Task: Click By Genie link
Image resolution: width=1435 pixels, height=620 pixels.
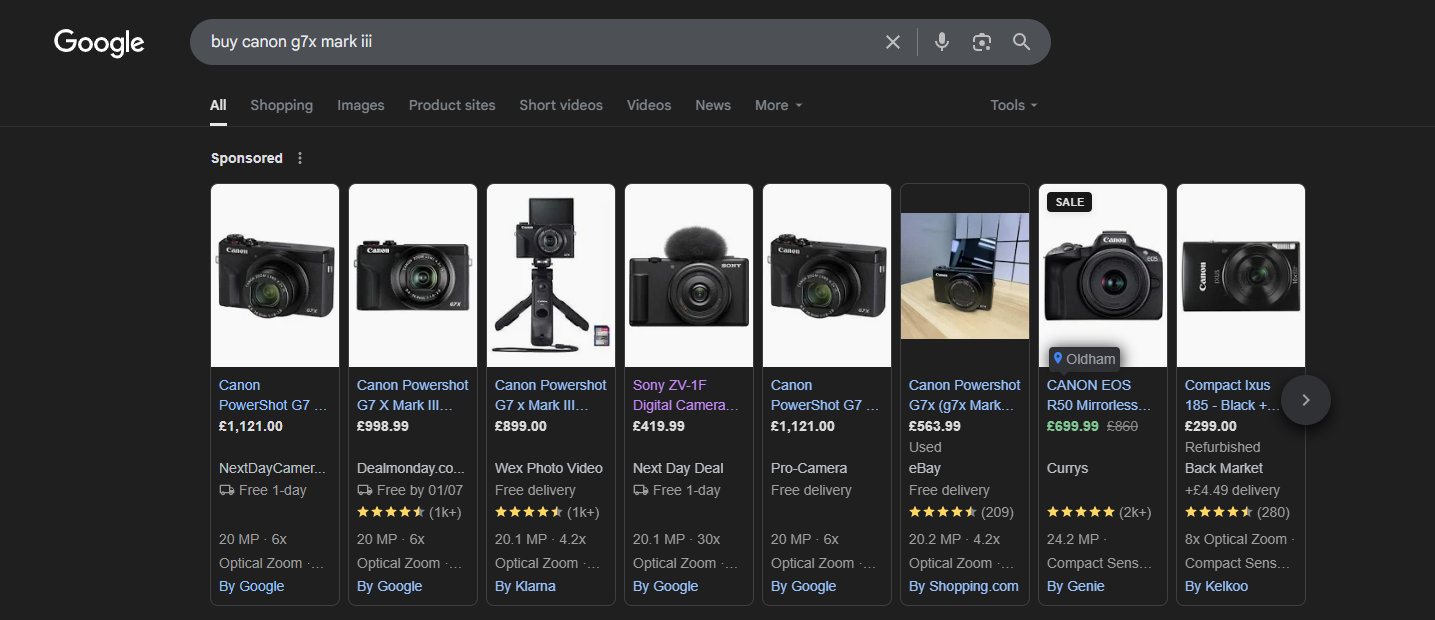Action: point(1076,586)
